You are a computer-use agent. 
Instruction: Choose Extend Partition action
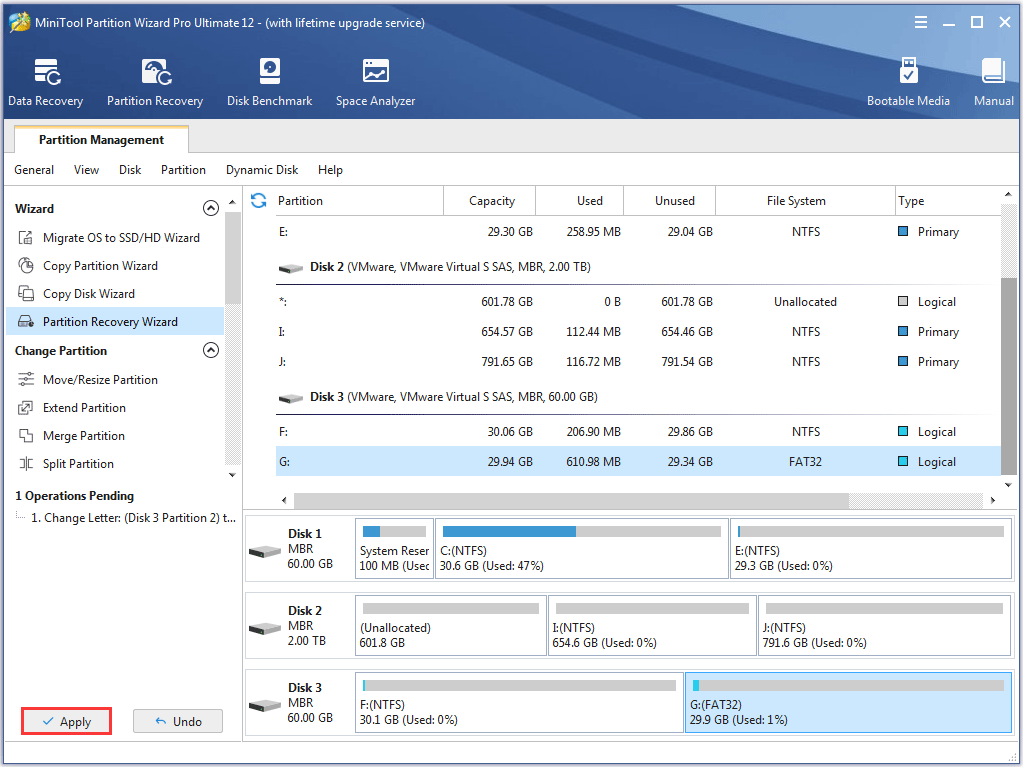pyautogui.click(x=84, y=408)
